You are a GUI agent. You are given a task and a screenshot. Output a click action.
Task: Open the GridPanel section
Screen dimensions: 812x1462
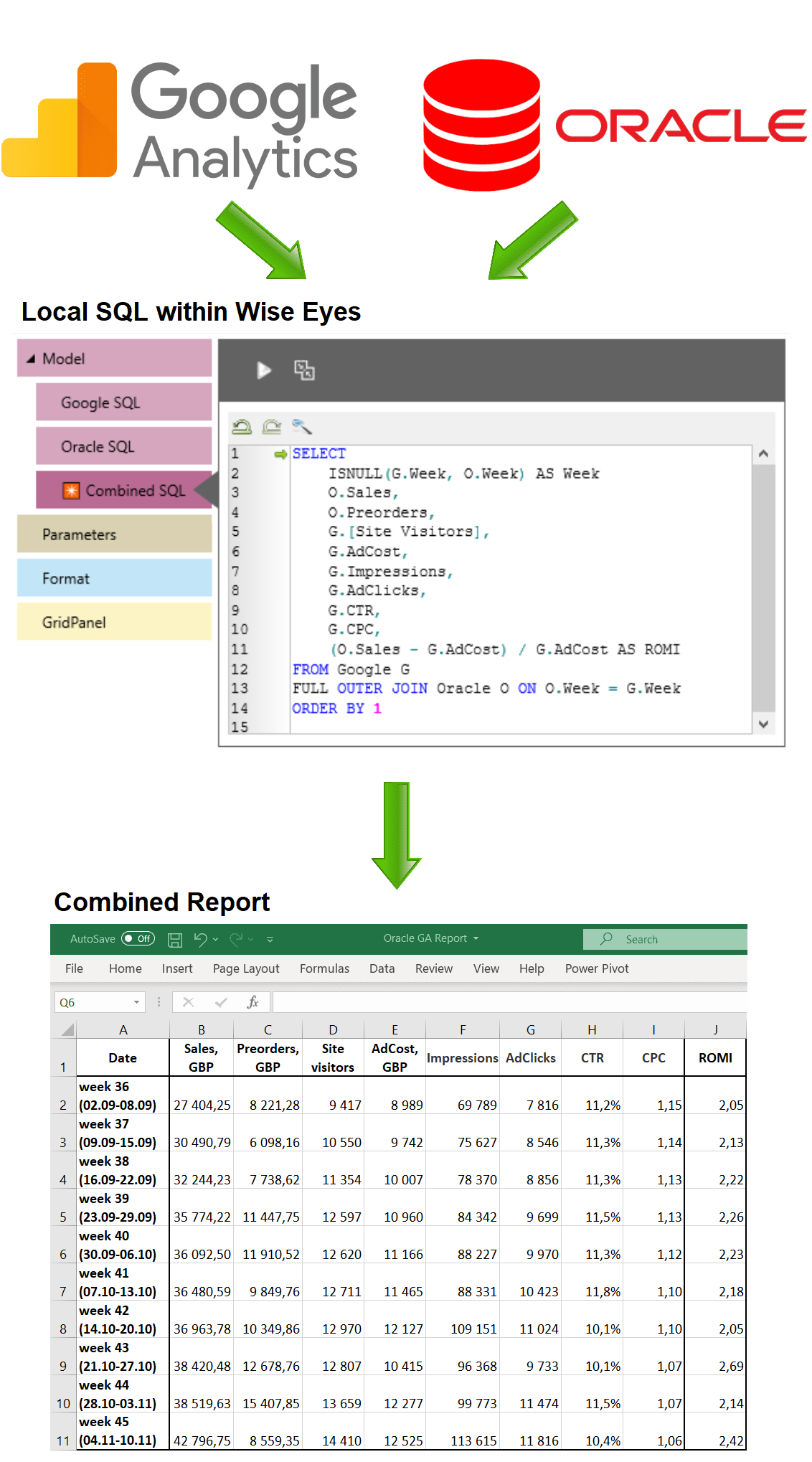click(115, 622)
